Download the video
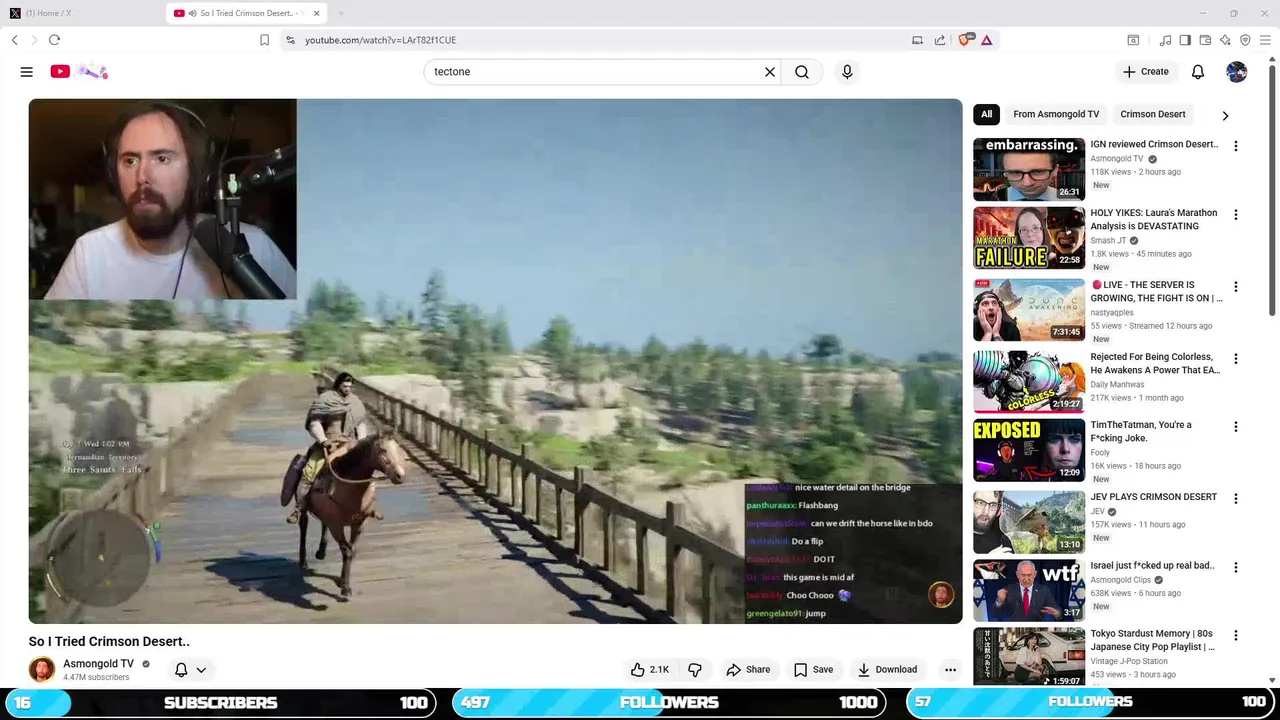Image resolution: width=1280 pixels, height=720 pixels. [887, 670]
